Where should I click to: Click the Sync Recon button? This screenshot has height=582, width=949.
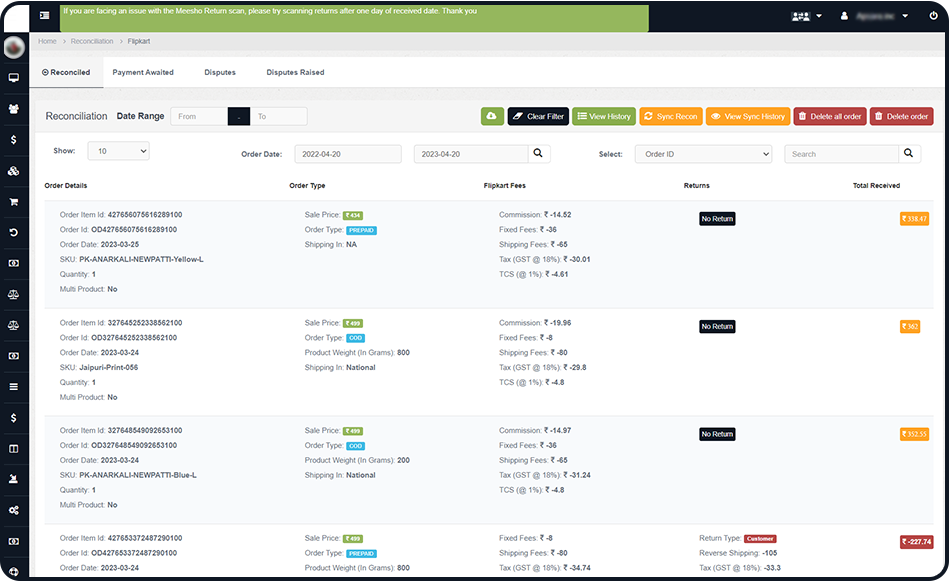coord(671,116)
